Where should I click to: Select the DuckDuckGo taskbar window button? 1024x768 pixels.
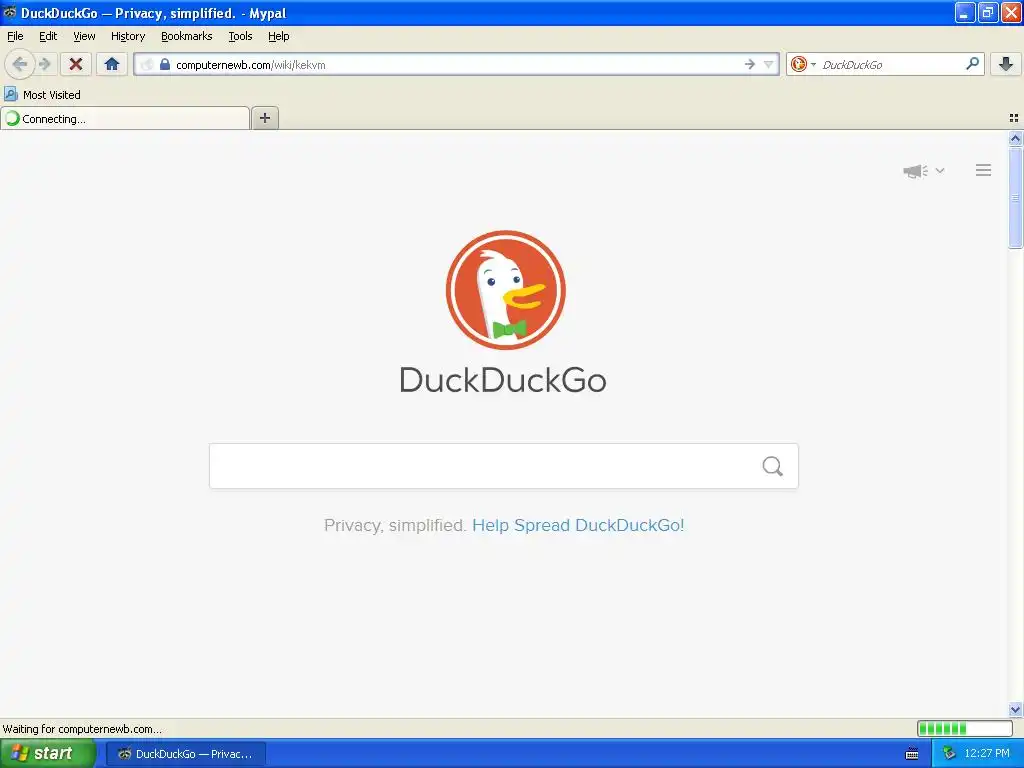[x=185, y=754]
